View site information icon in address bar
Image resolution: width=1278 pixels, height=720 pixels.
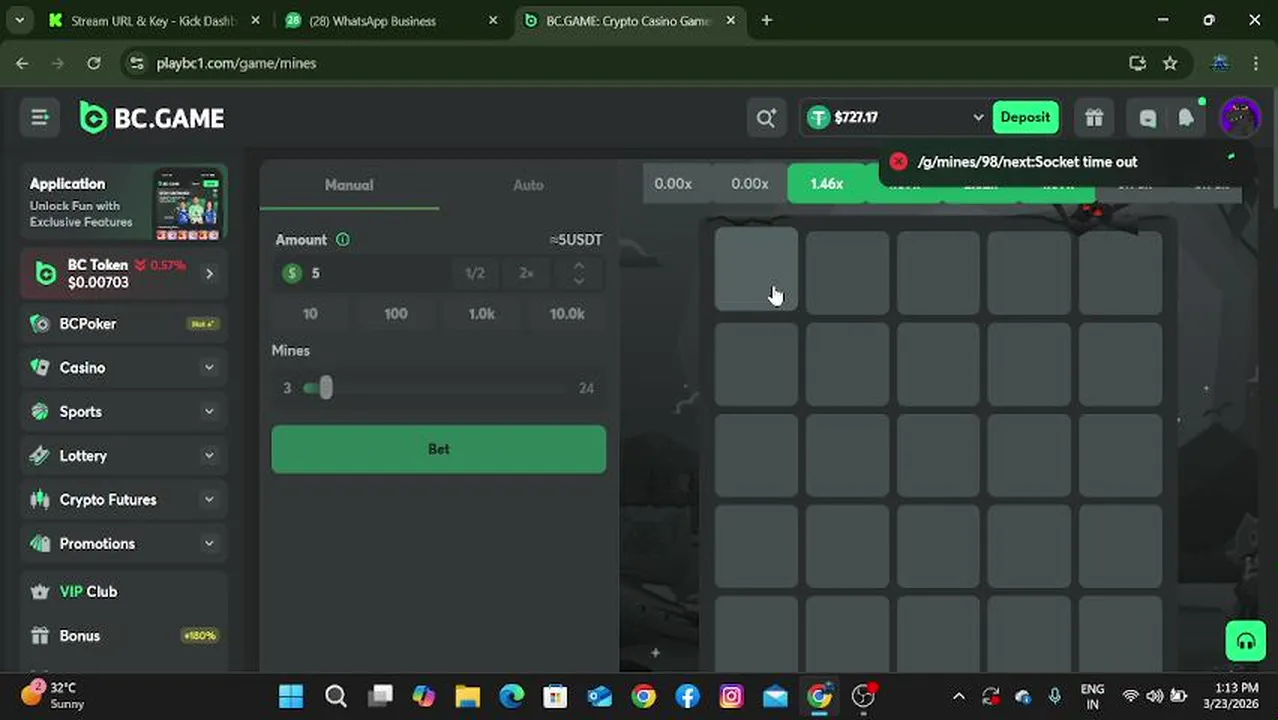[x=137, y=63]
